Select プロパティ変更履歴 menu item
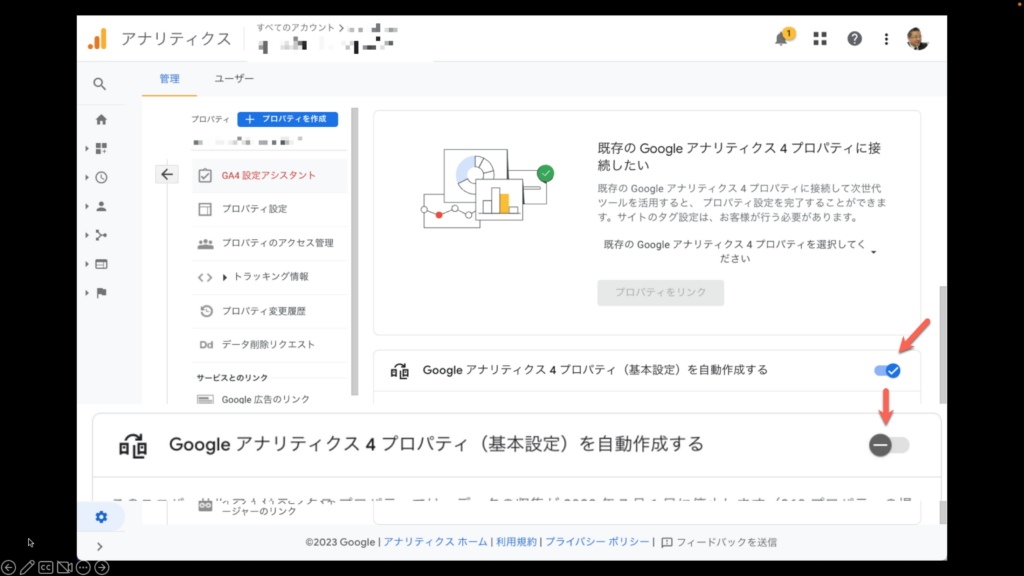This screenshot has height=576, width=1024. coord(269,311)
